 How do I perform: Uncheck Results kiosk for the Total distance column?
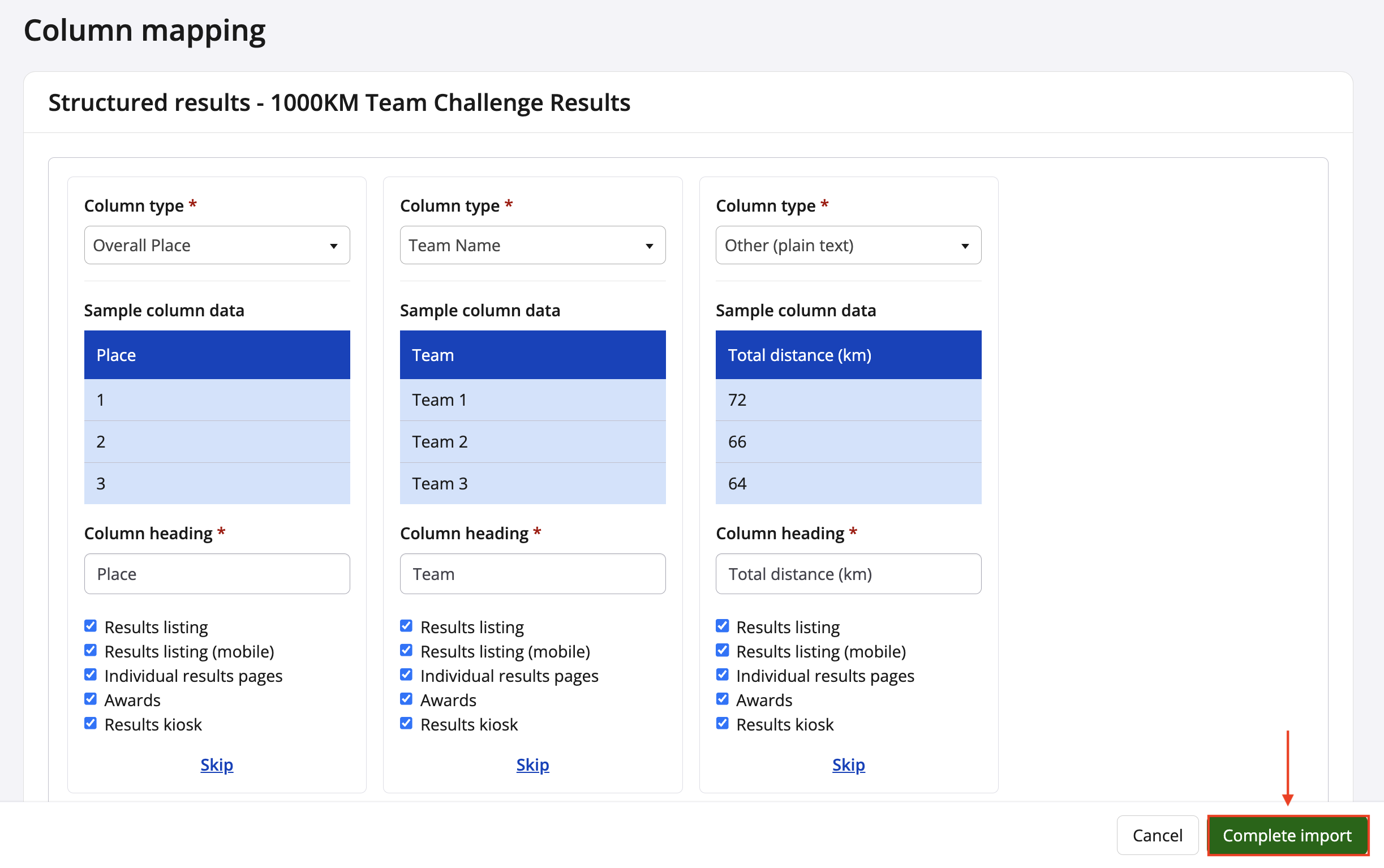722,723
